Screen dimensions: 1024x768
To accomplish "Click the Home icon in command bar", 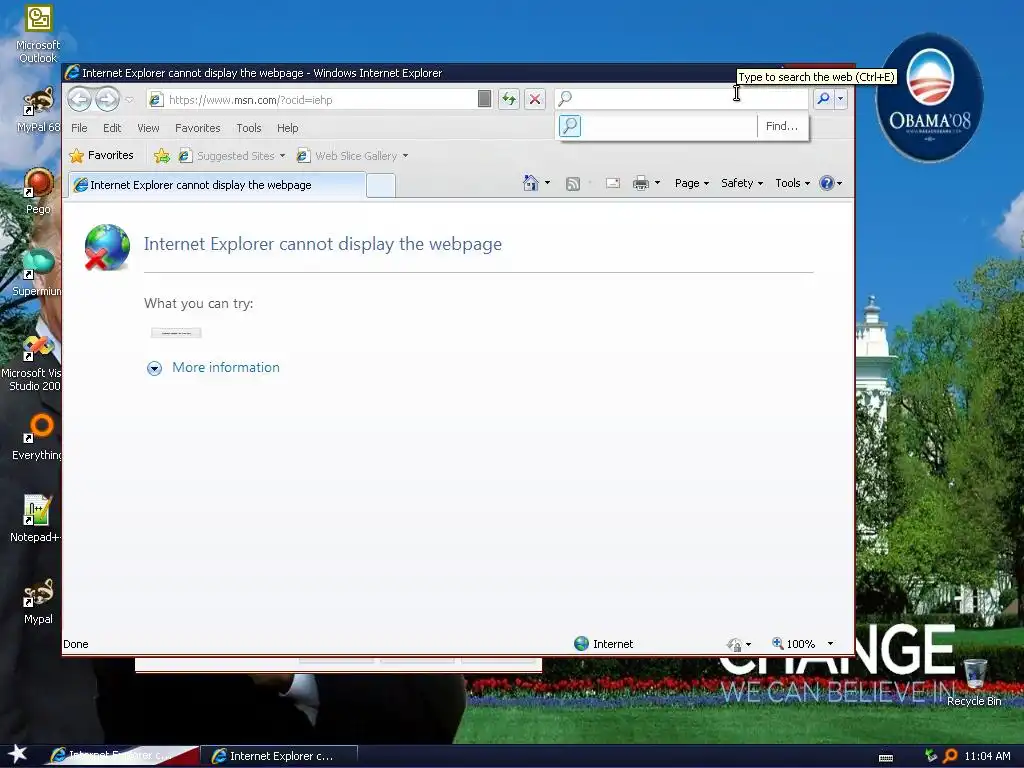I will [x=531, y=183].
